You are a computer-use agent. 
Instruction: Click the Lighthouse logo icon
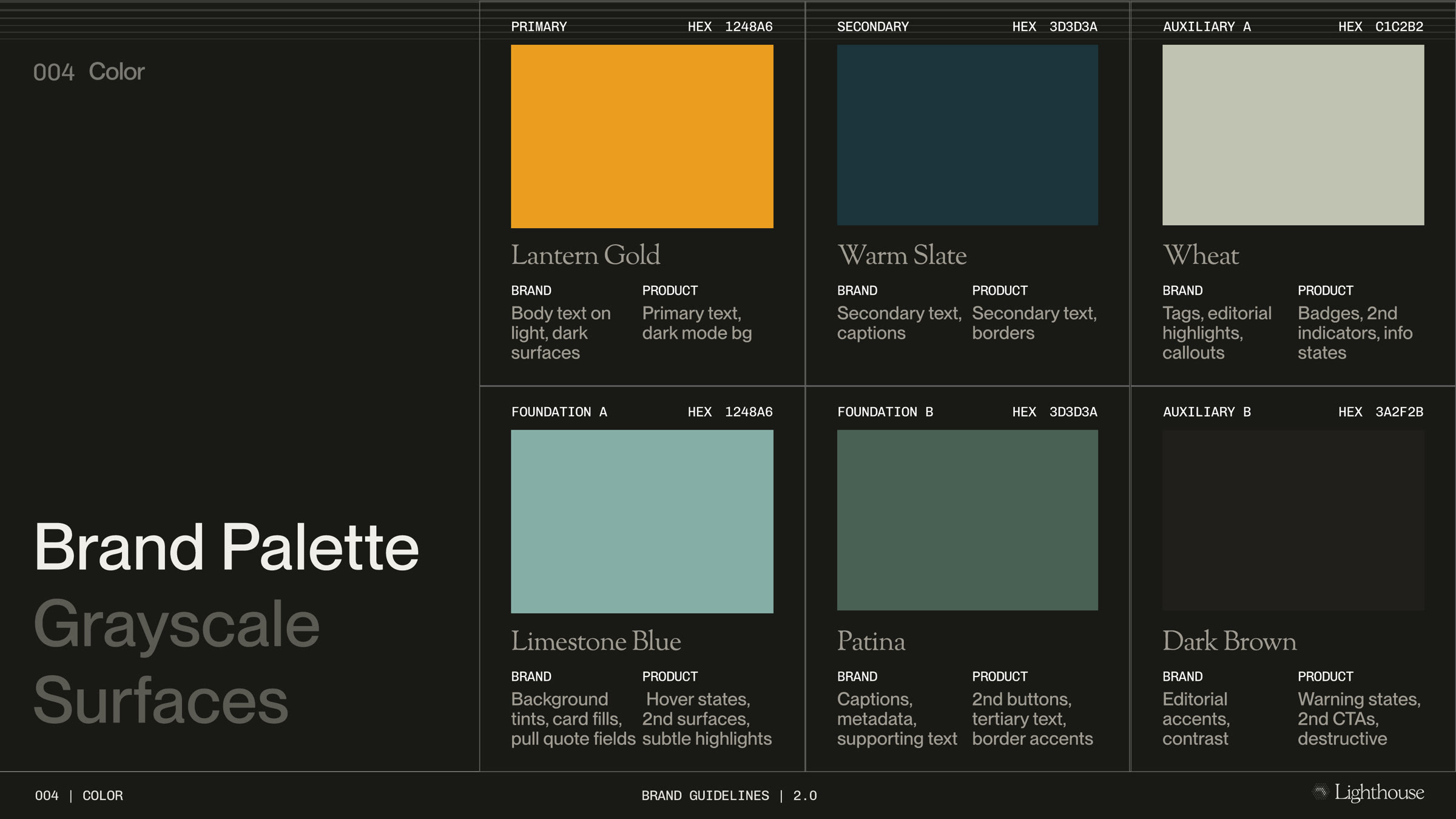1320,792
